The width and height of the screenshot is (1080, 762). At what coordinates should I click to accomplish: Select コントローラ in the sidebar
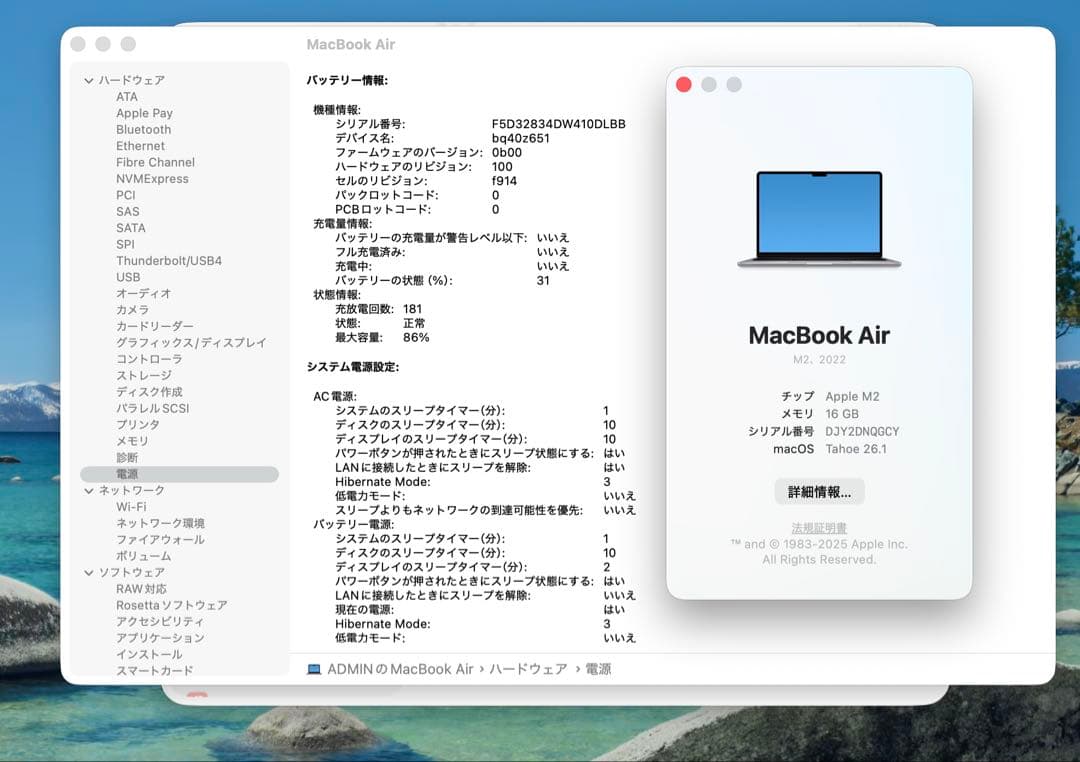tap(149, 359)
